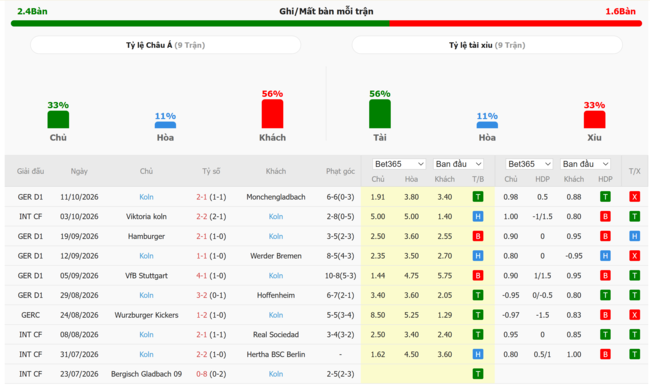Click the 2-1 score versus Monchengladbach

201,197
